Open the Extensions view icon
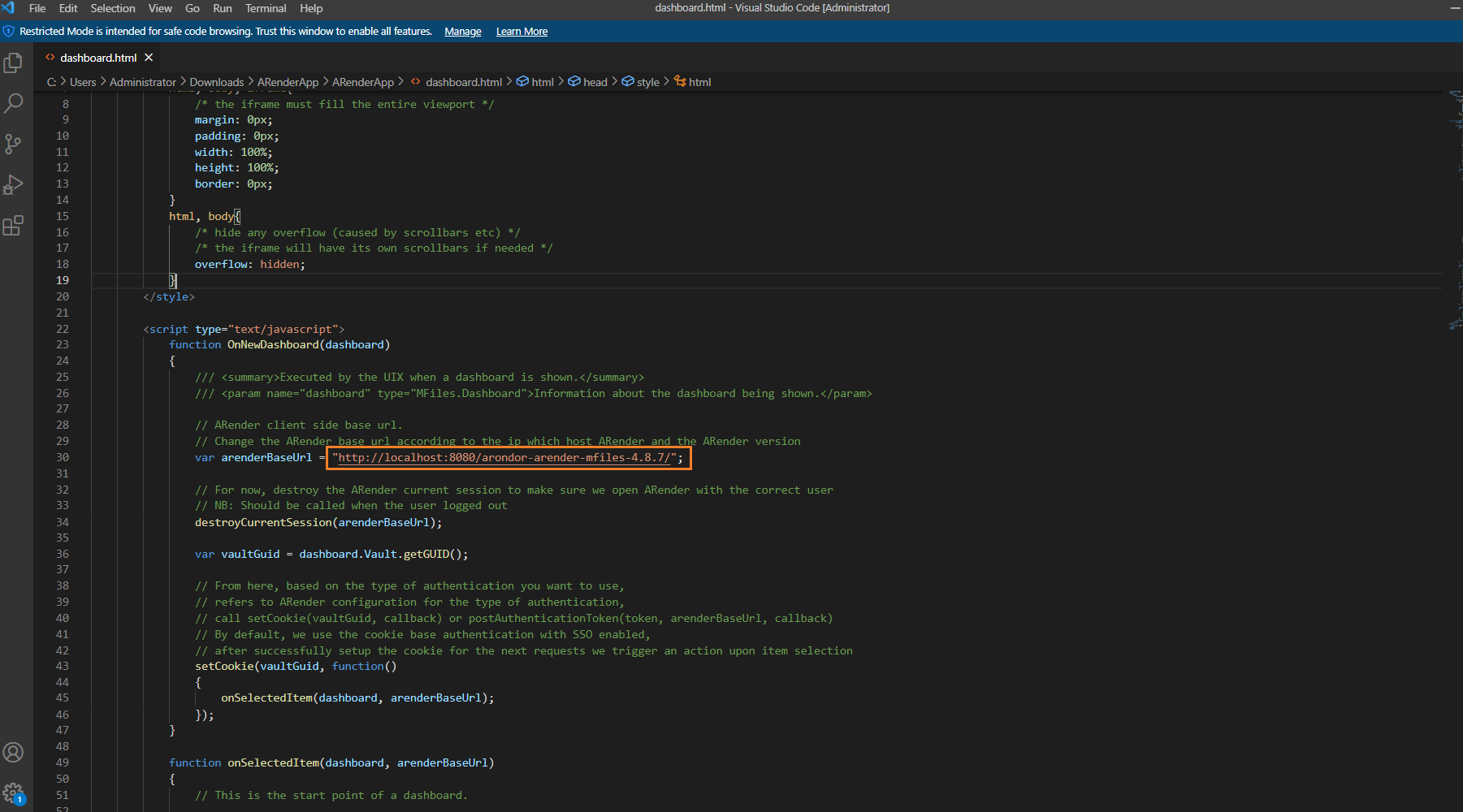The image size is (1463, 812). point(14,226)
